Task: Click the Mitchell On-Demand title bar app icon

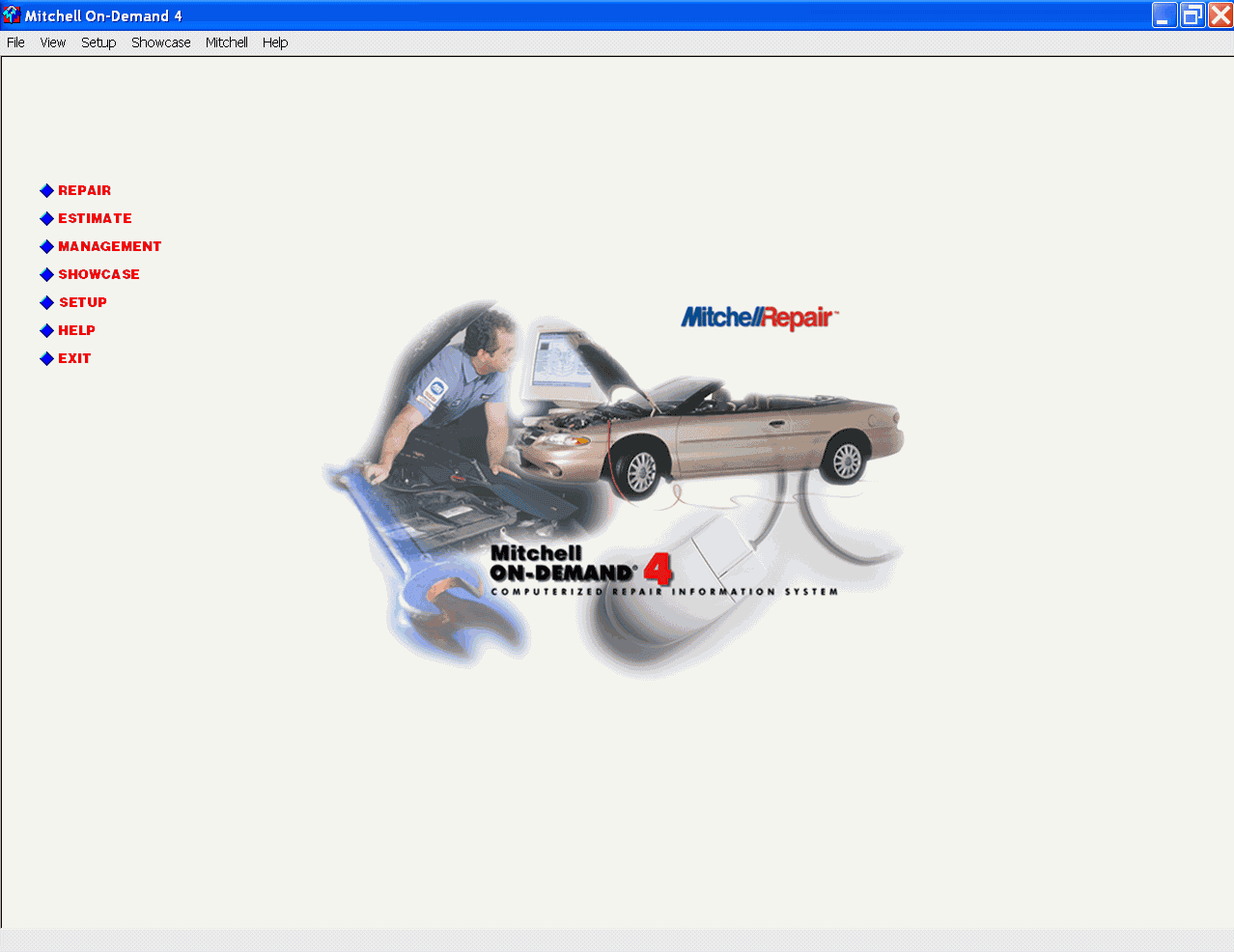Action: [x=12, y=15]
